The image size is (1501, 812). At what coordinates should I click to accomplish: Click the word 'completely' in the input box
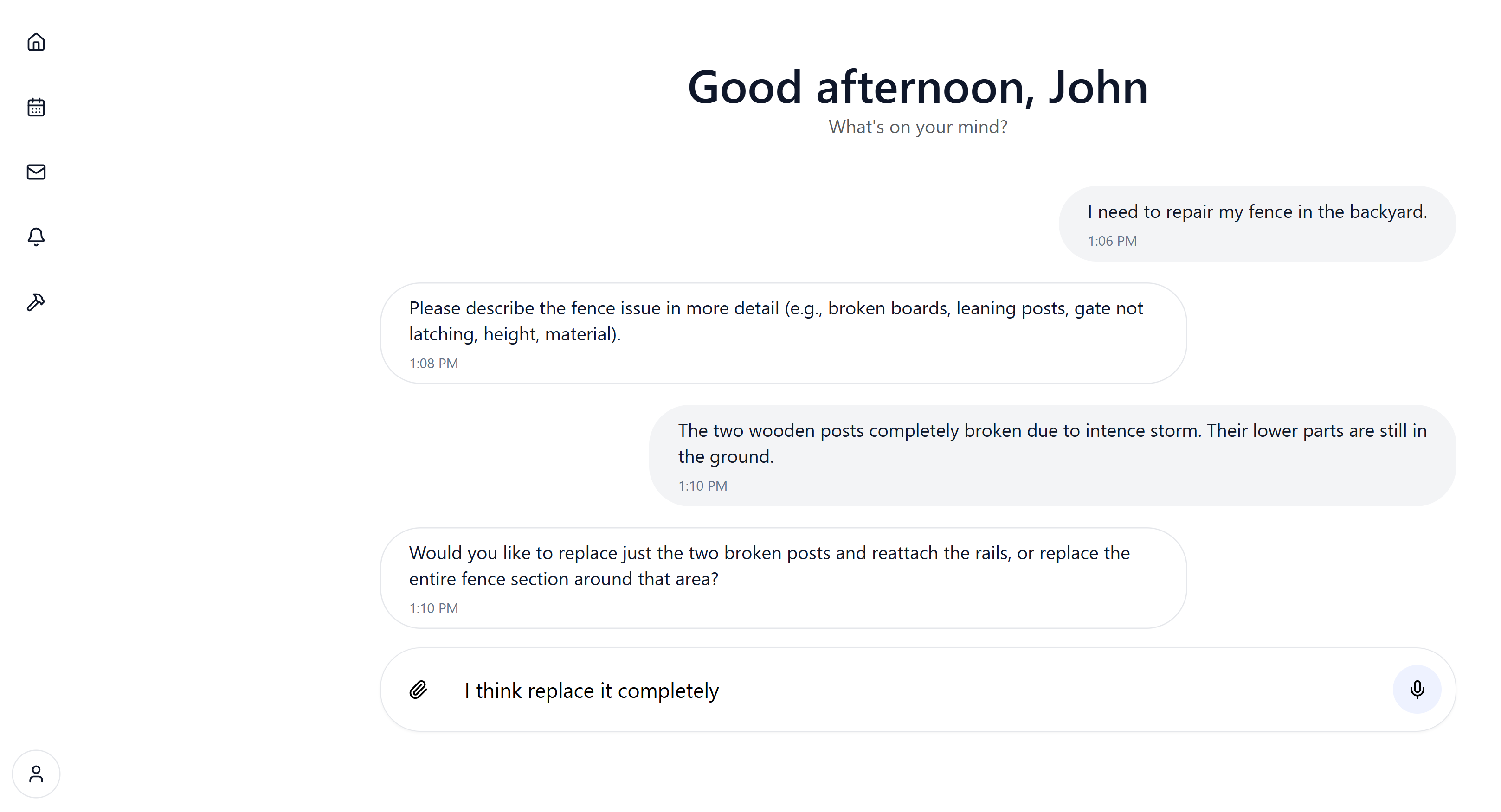pyautogui.click(x=668, y=691)
